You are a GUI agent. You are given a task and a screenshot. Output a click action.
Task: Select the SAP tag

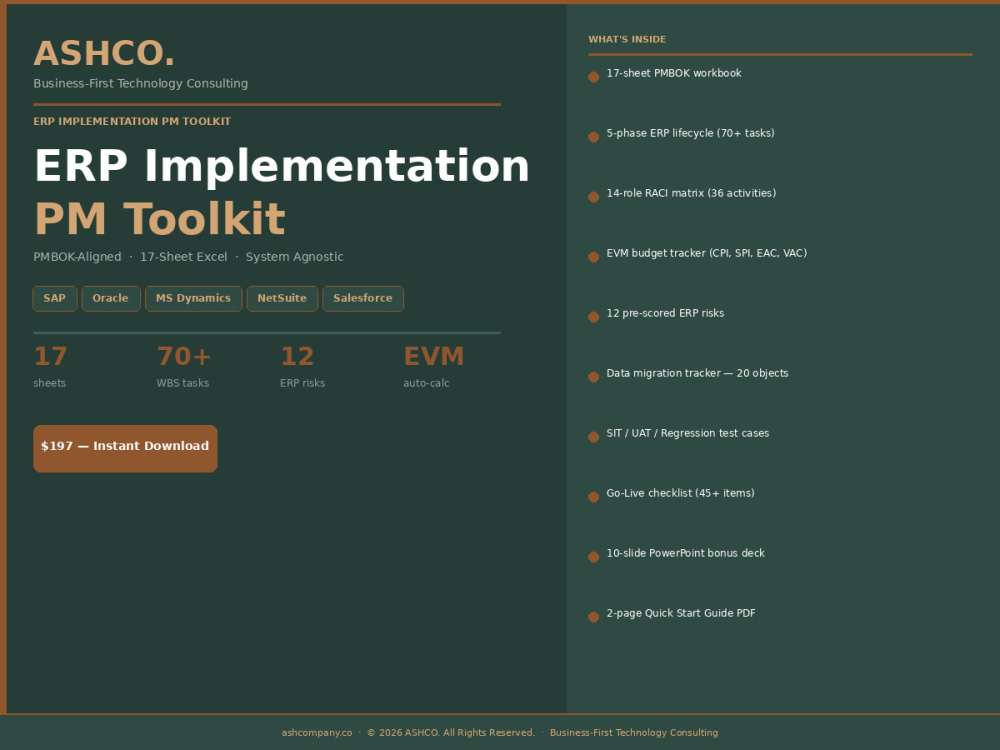(x=55, y=298)
